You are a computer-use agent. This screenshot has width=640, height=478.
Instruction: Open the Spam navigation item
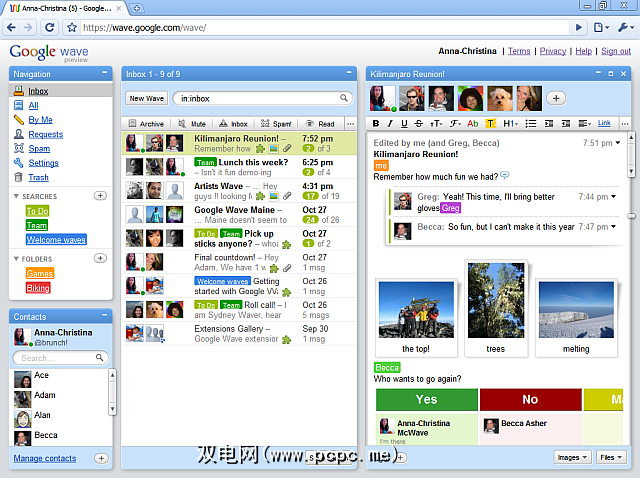[x=39, y=149]
